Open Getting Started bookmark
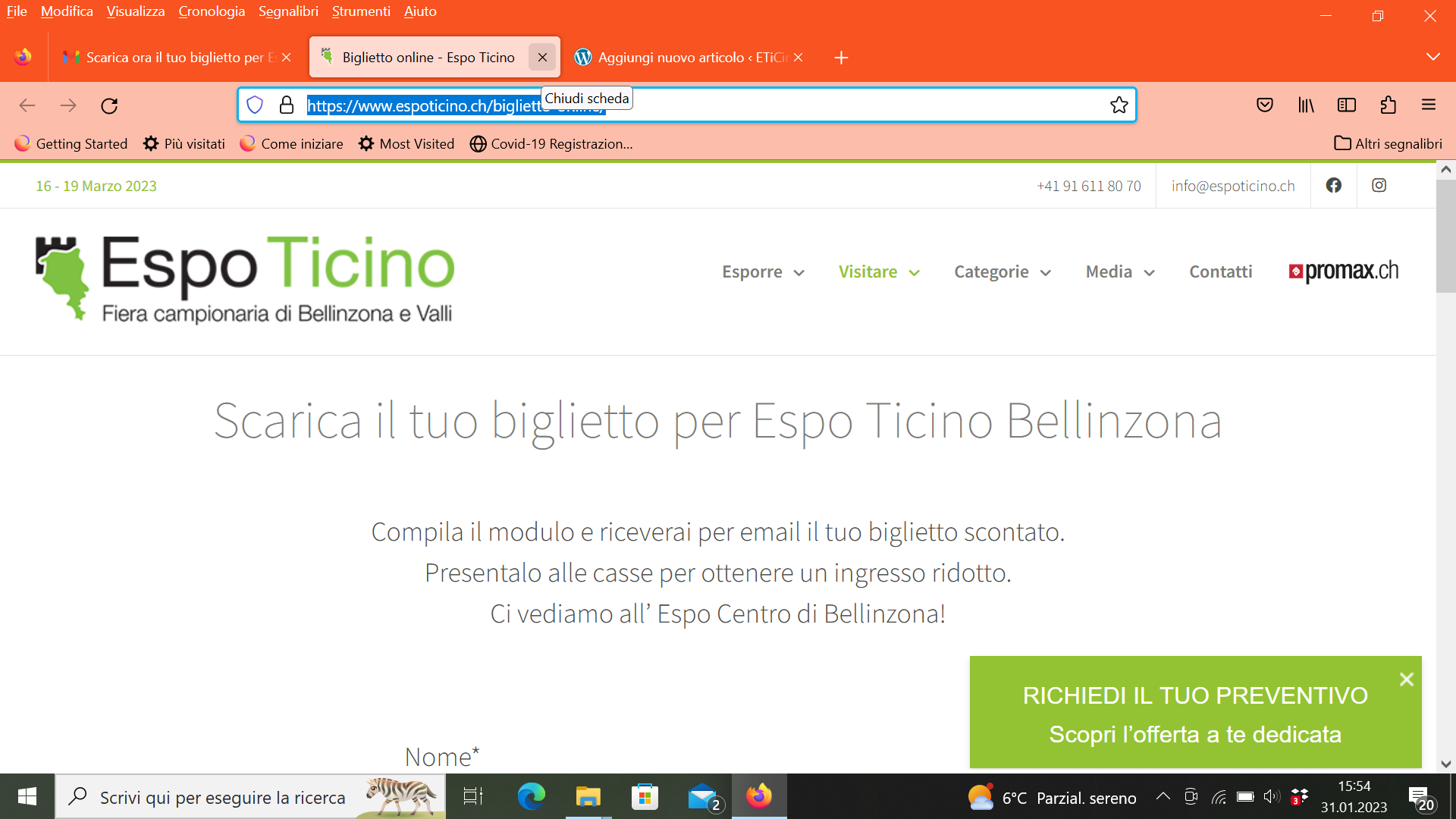Viewport: 1456px width, 819px height. click(71, 143)
